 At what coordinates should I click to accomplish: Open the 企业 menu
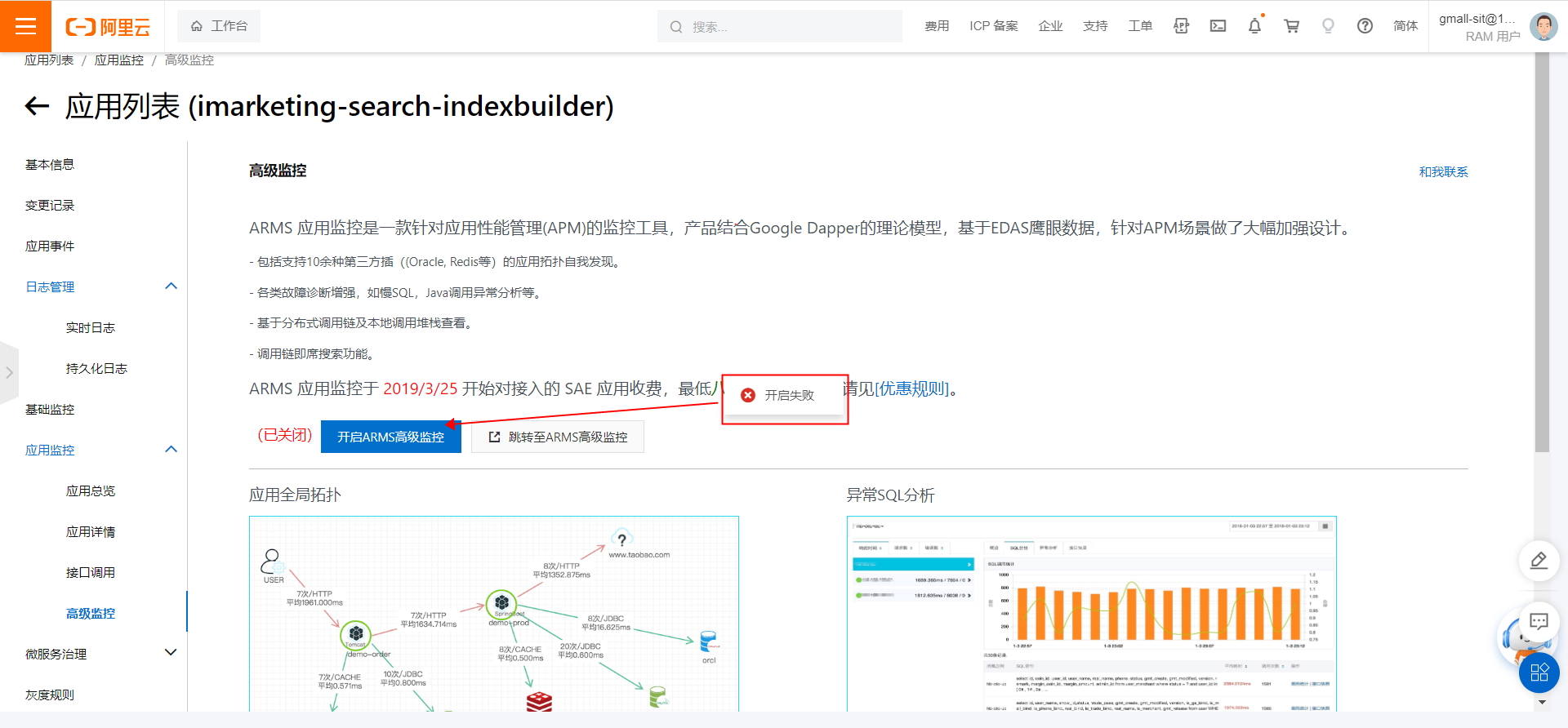(x=1050, y=26)
